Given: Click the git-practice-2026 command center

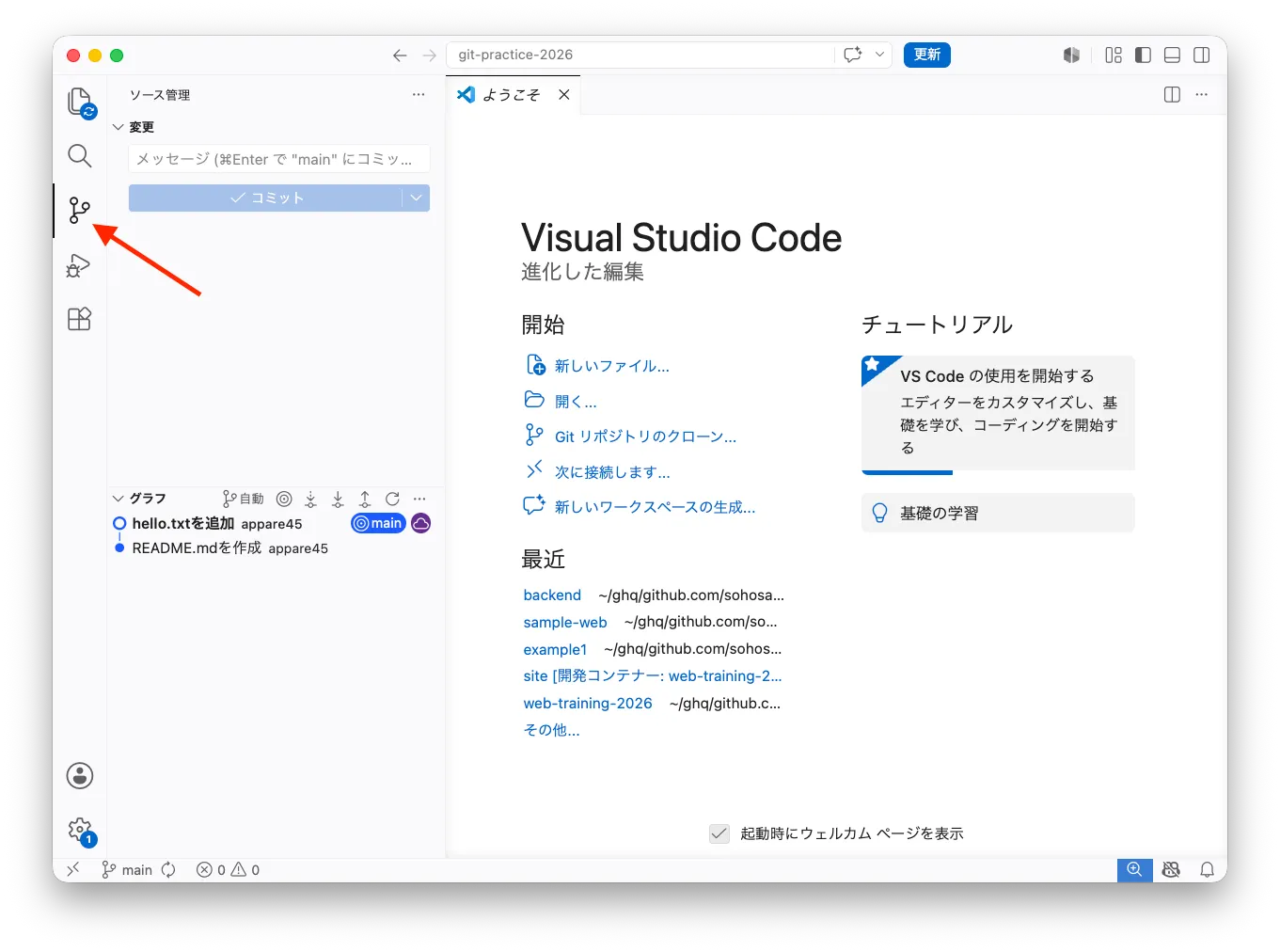Looking at the screenshot, I should (x=640, y=55).
